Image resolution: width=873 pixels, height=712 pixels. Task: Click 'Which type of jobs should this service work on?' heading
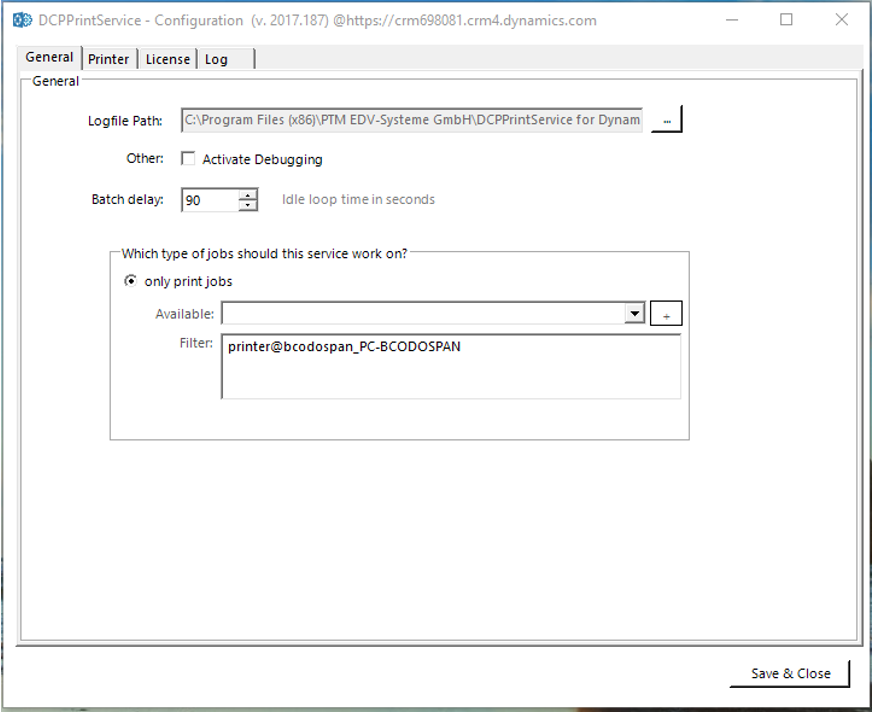(264, 254)
